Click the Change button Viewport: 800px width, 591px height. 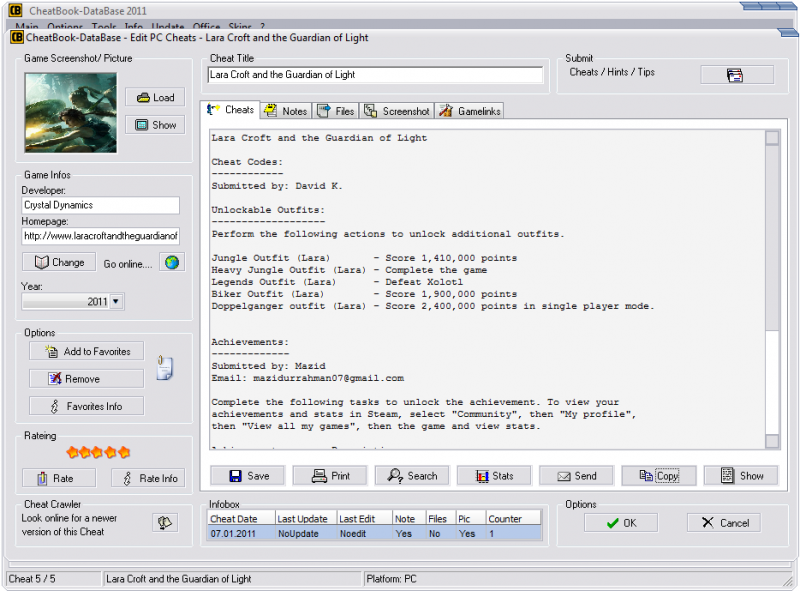[x=59, y=262]
